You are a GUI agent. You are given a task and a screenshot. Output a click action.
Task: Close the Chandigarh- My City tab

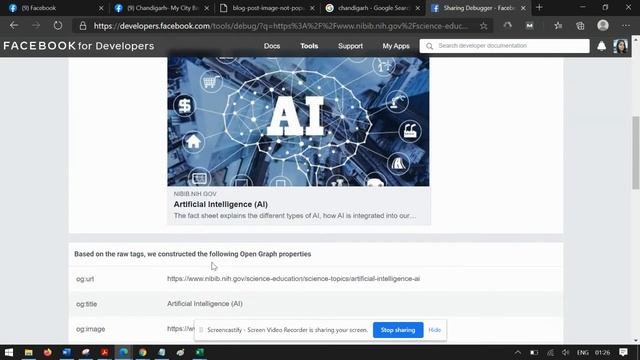click(x=207, y=8)
